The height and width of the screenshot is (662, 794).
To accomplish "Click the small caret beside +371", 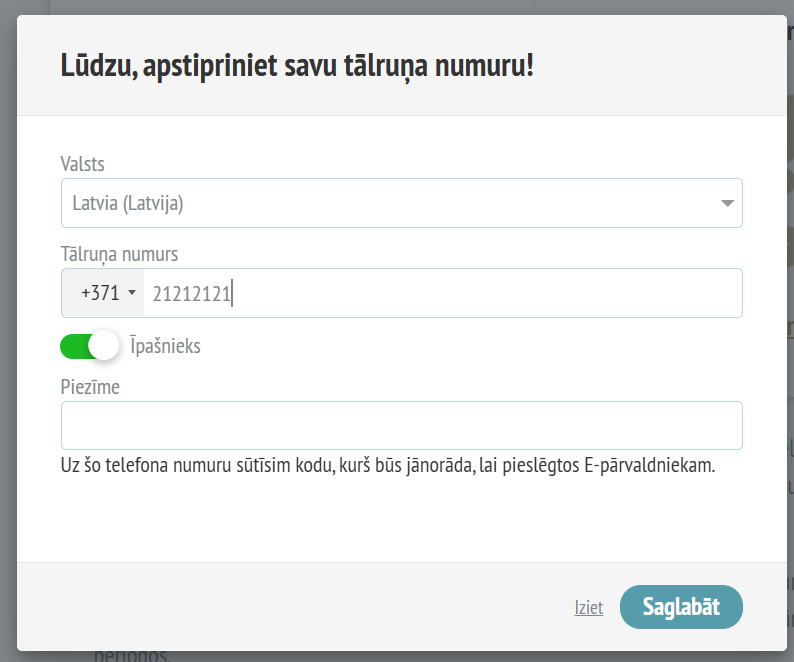I will (x=132, y=292).
